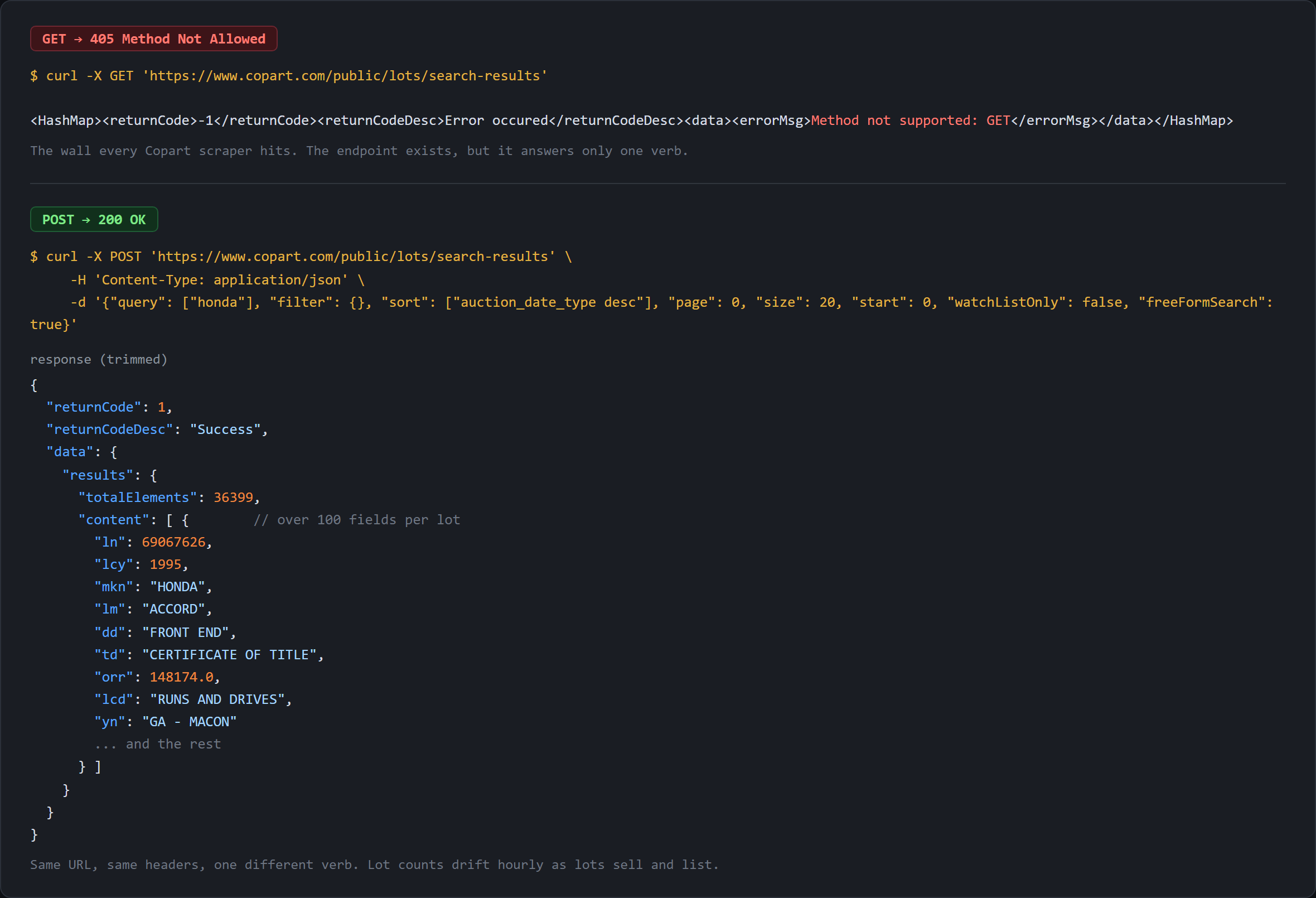Click the Content-Type application/json header line
This screenshot has width=1316, height=898.
click(217, 279)
